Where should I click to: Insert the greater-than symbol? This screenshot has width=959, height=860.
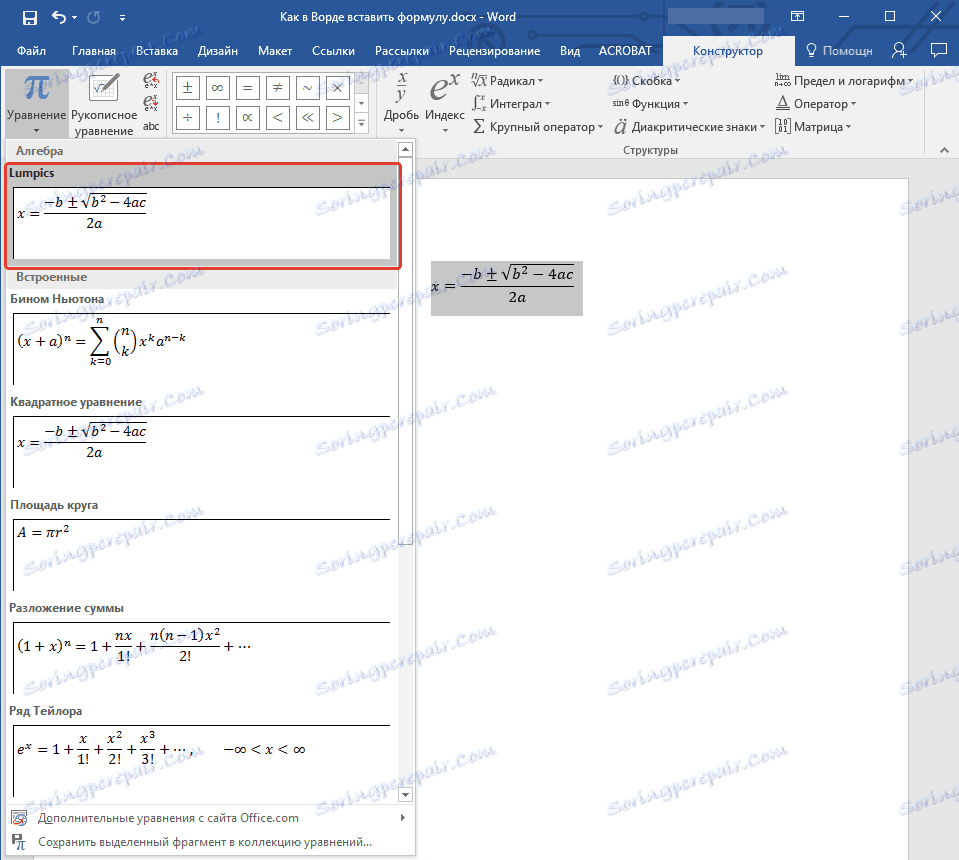click(x=338, y=117)
